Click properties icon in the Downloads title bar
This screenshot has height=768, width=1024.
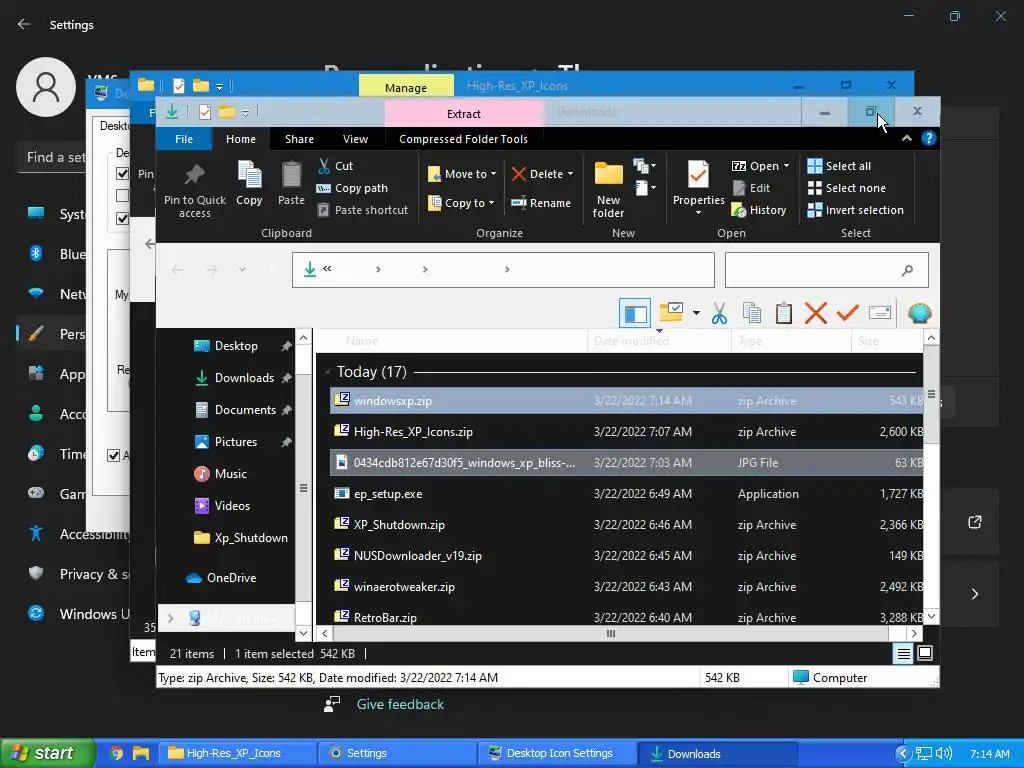[204, 112]
